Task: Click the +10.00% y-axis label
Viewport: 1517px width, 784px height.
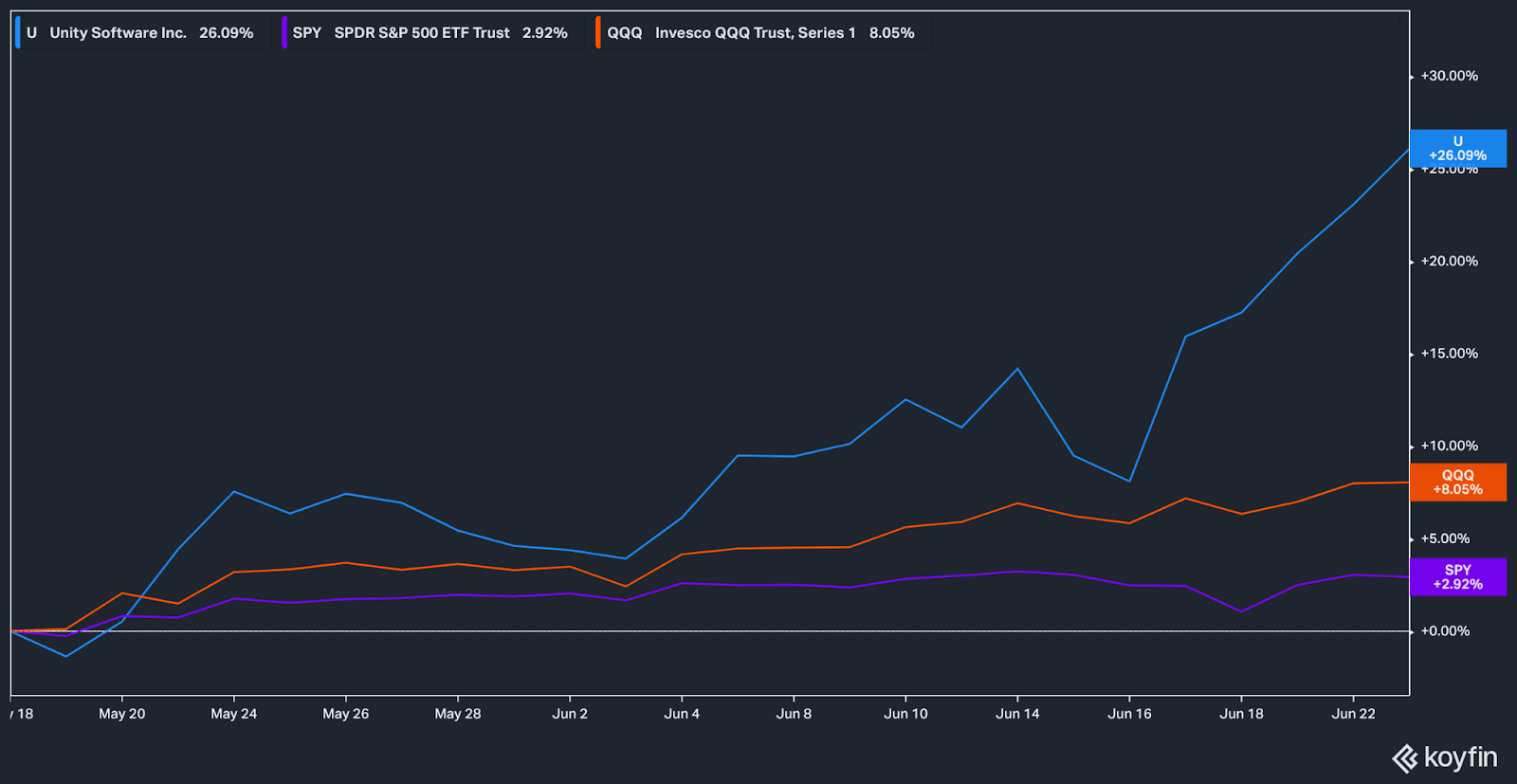Action: coord(1449,446)
